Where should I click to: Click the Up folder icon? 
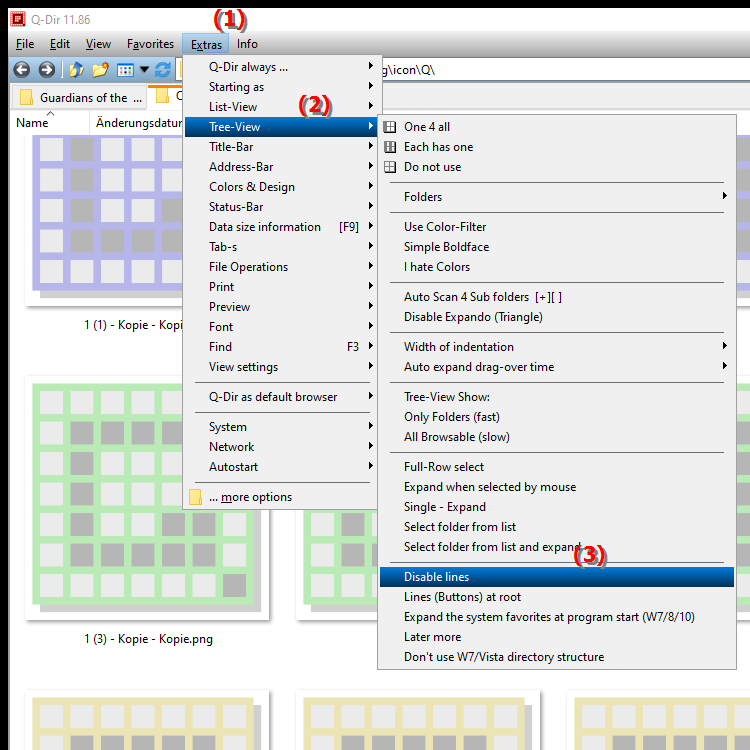point(76,70)
